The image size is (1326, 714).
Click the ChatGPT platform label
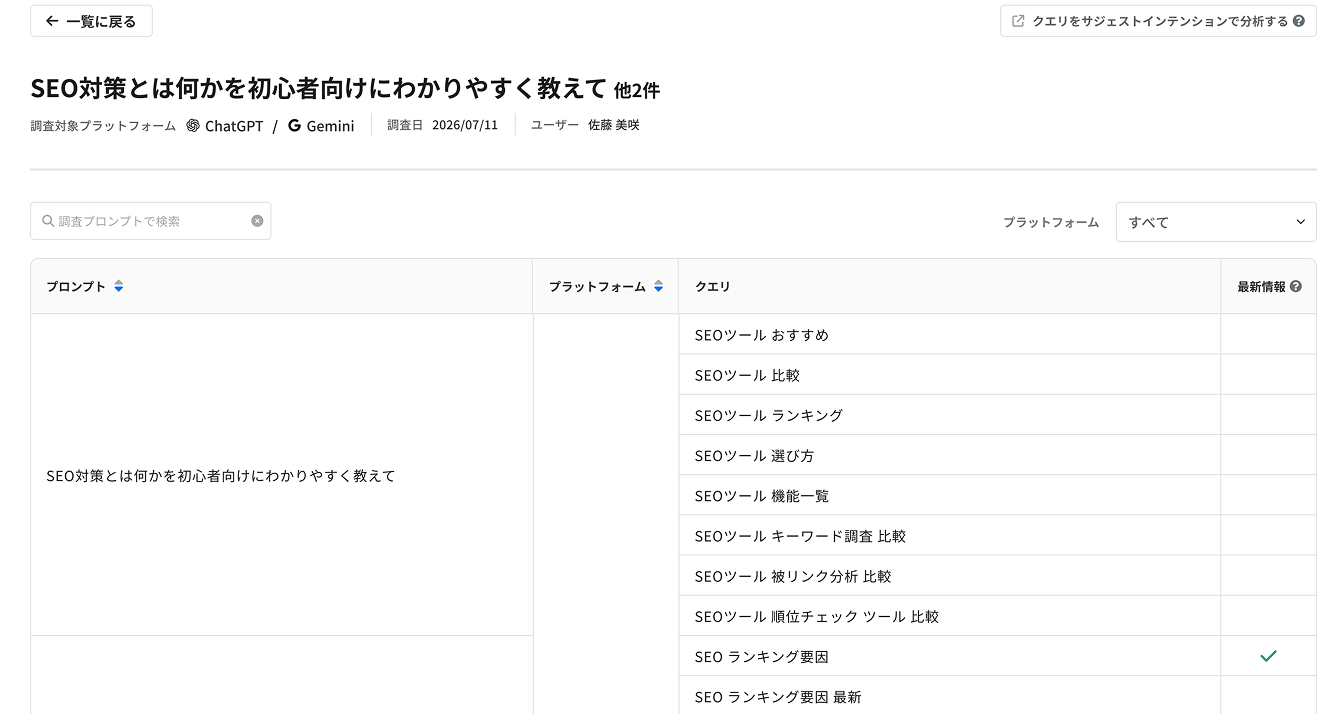234,126
